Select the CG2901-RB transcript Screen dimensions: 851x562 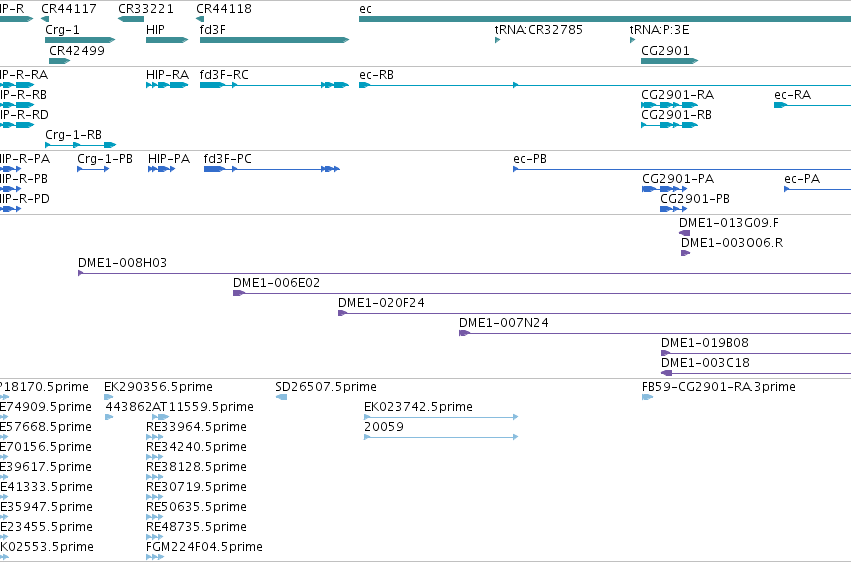[x=669, y=125]
